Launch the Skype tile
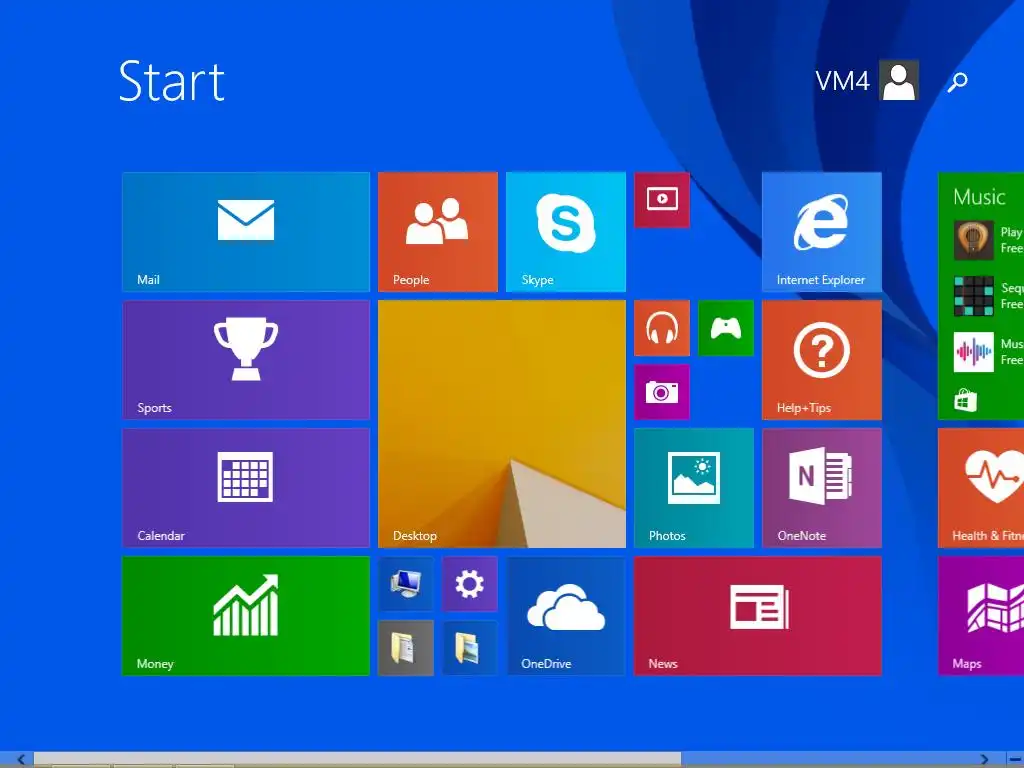This screenshot has height=768, width=1024. point(566,232)
